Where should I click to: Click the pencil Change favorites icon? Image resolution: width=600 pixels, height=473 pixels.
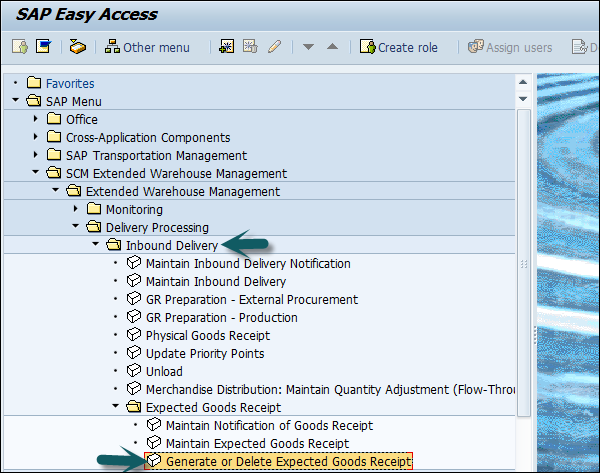[x=274, y=47]
